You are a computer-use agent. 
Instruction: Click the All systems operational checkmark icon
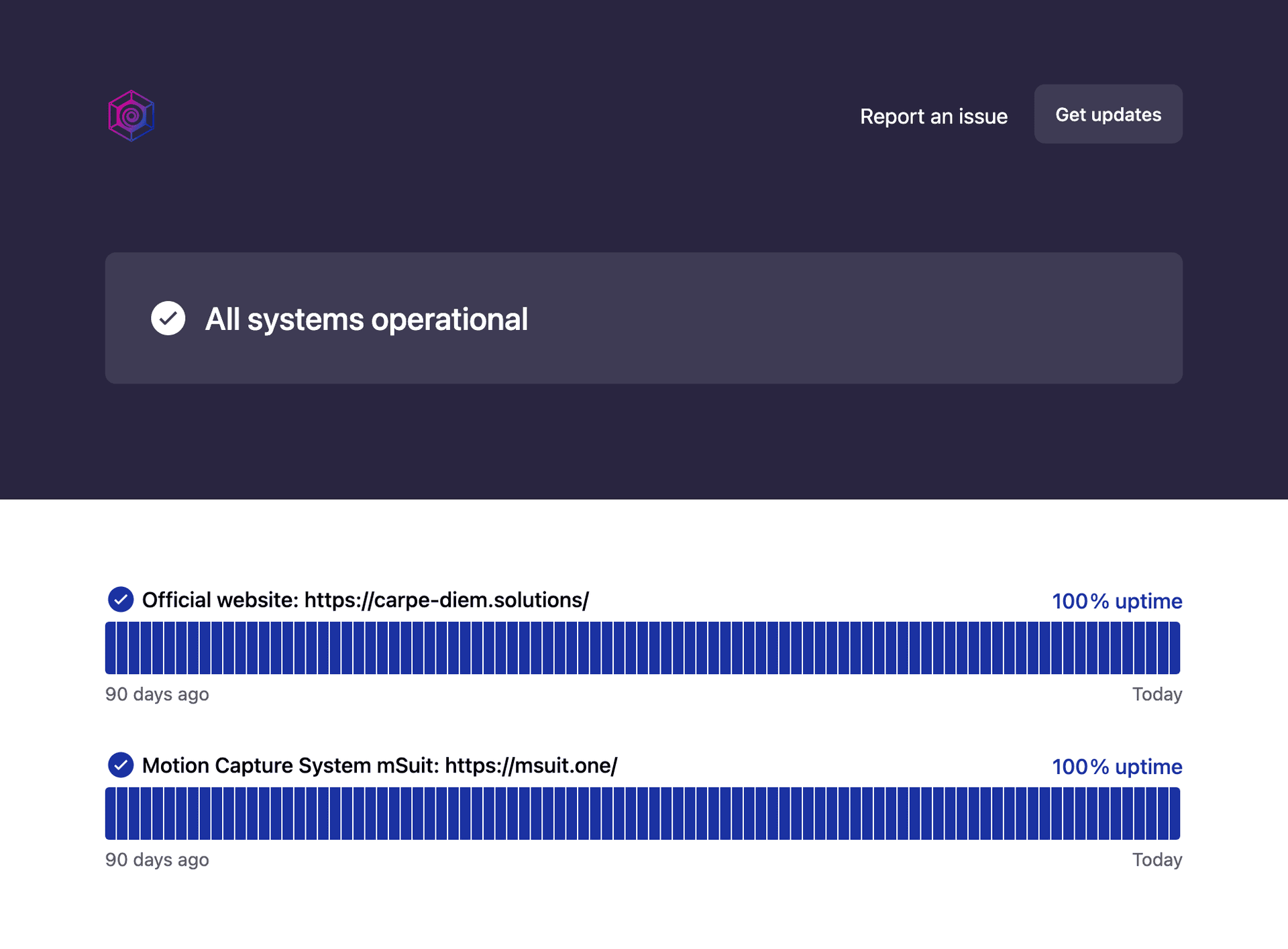coord(168,318)
